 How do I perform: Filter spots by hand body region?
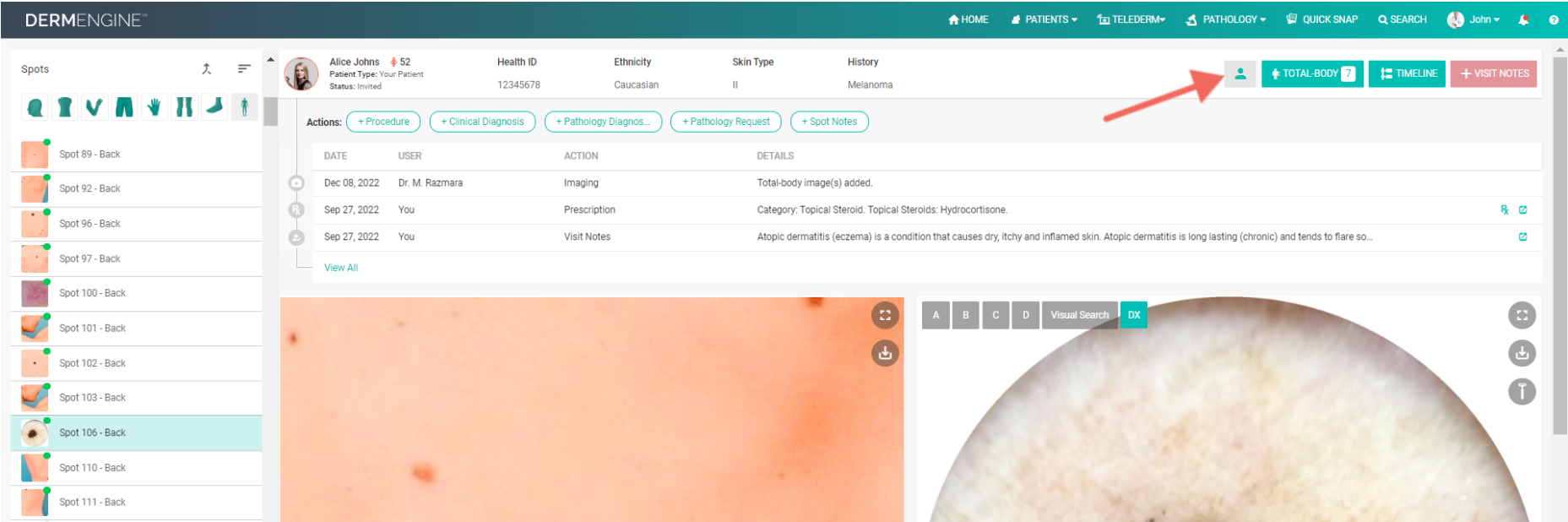click(x=155, y=107)
